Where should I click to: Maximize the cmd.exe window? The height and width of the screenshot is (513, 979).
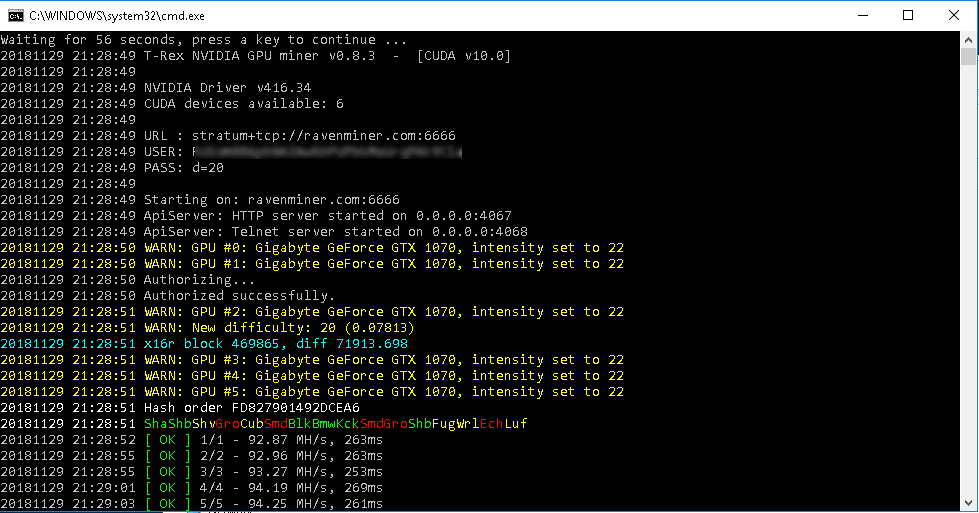[908, 16]
